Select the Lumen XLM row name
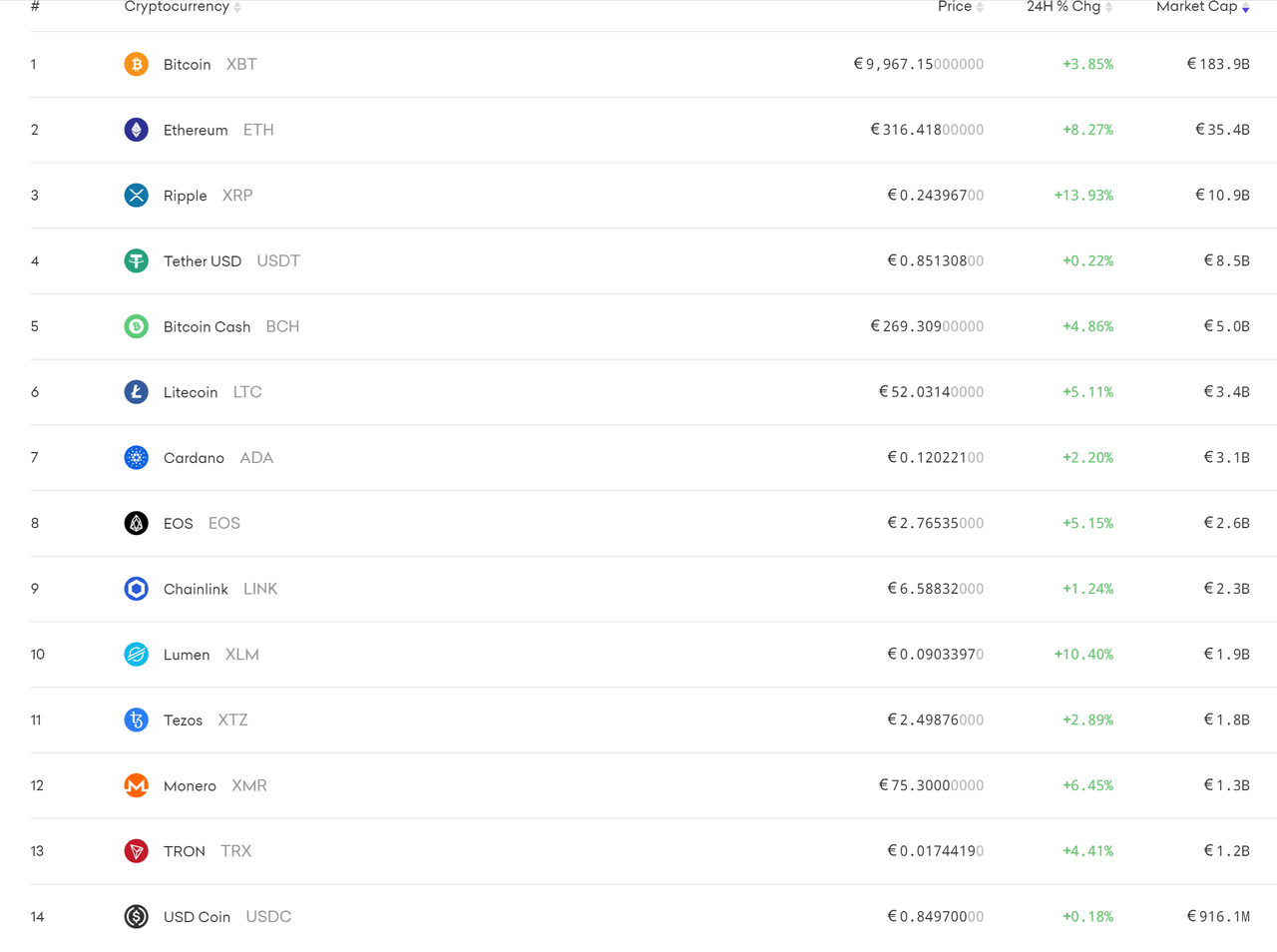Image resolution: width=1277 pixels, height=952 pixels. (x=187, y=655)
